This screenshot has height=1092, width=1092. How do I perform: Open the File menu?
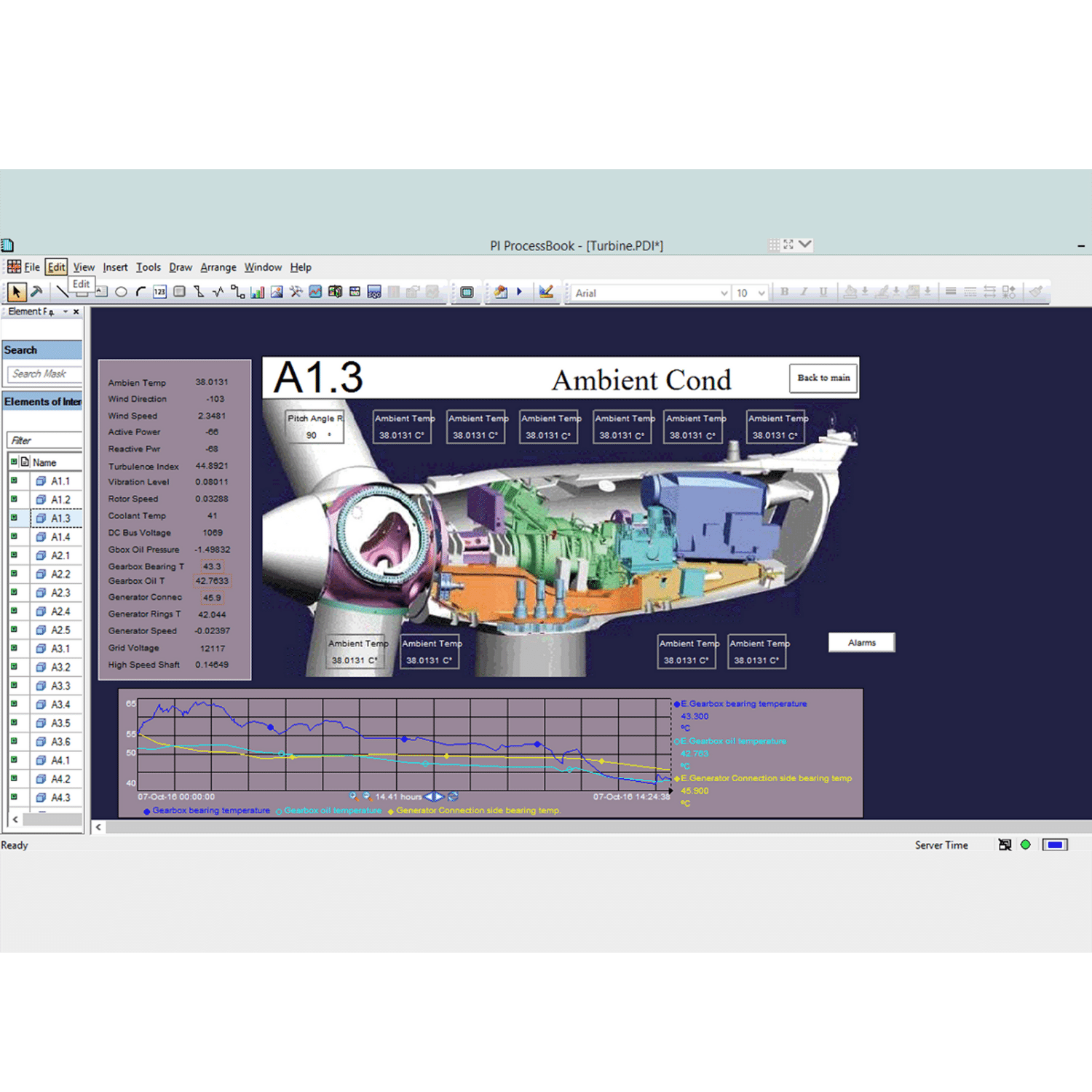point(32,267)
